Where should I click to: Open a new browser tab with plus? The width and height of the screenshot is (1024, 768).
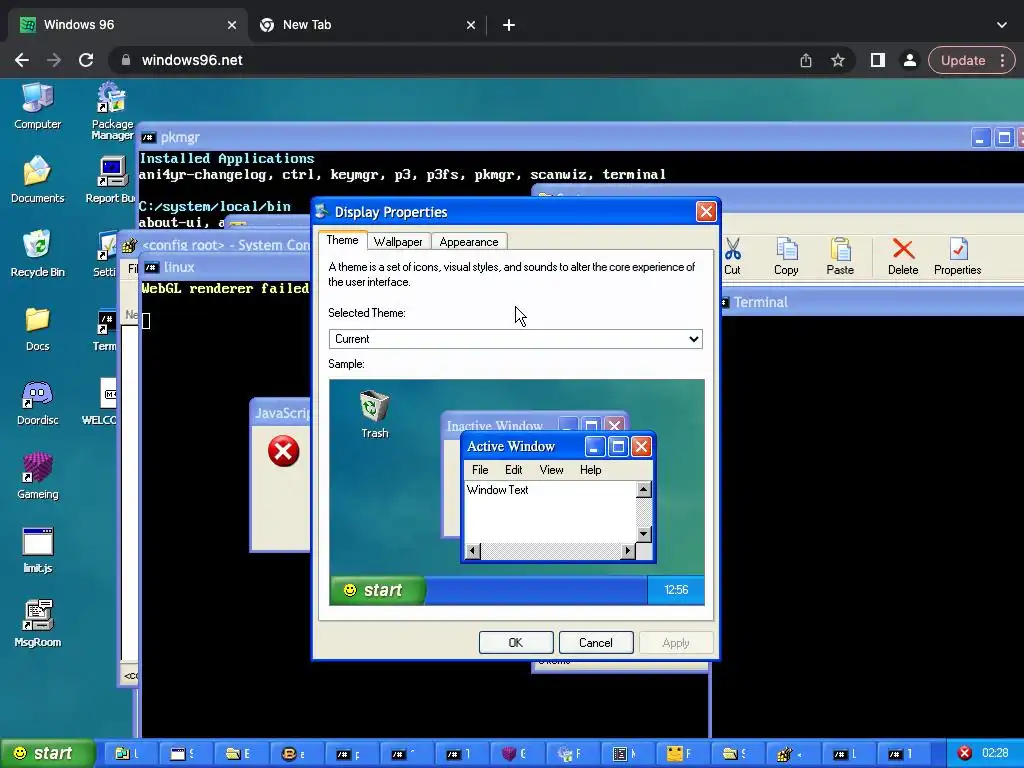point(509,25)
